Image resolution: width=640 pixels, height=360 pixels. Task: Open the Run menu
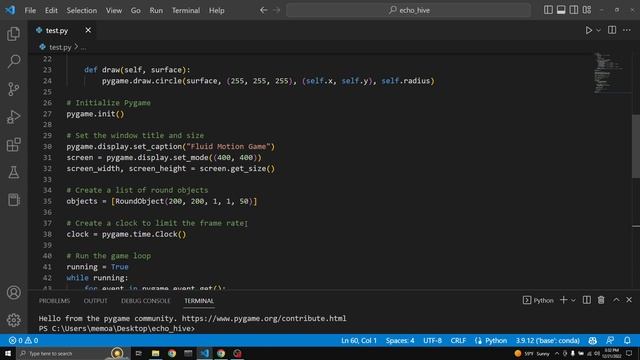[156, 10]
